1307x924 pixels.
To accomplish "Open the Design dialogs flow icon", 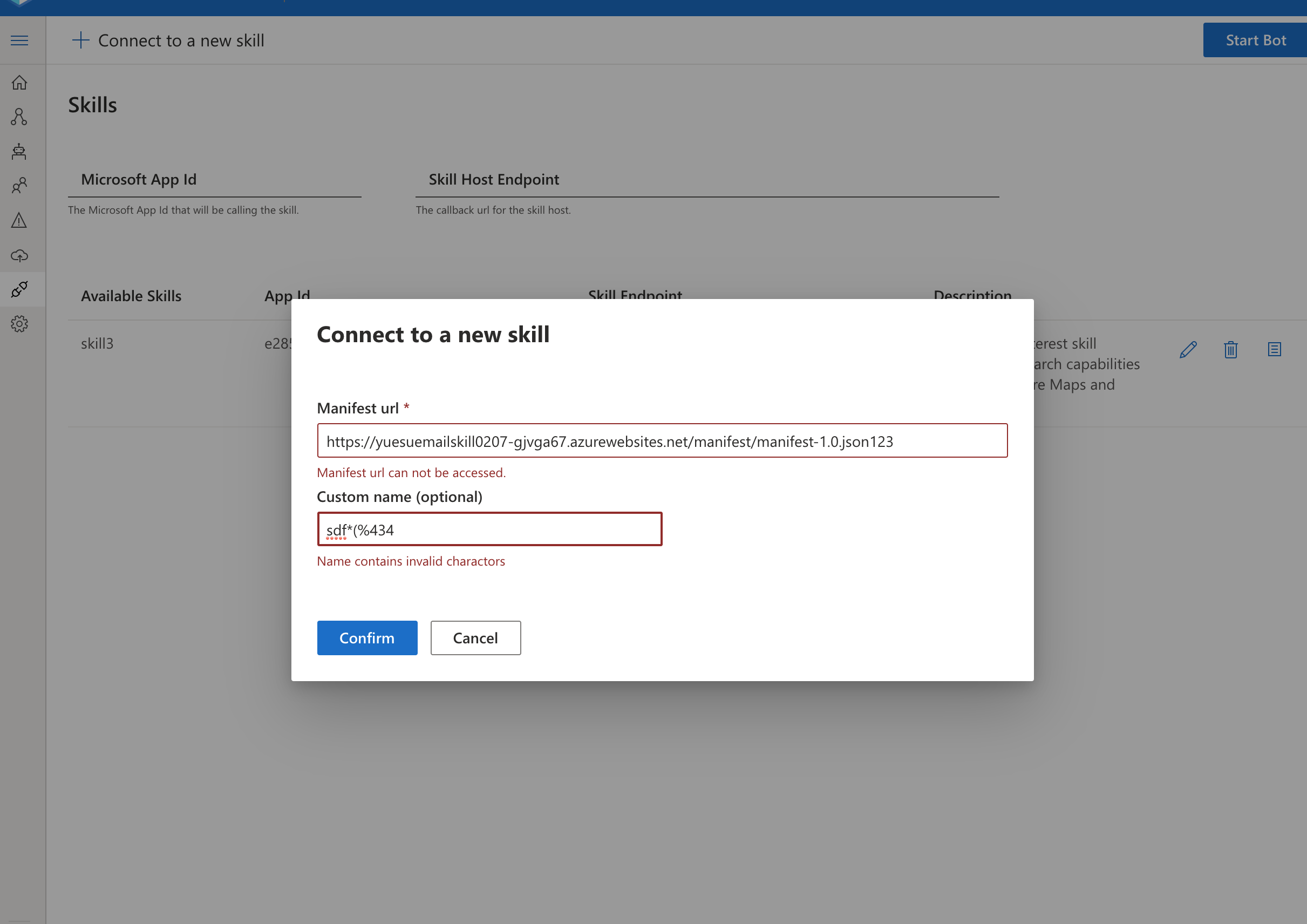I will [19, 117].
